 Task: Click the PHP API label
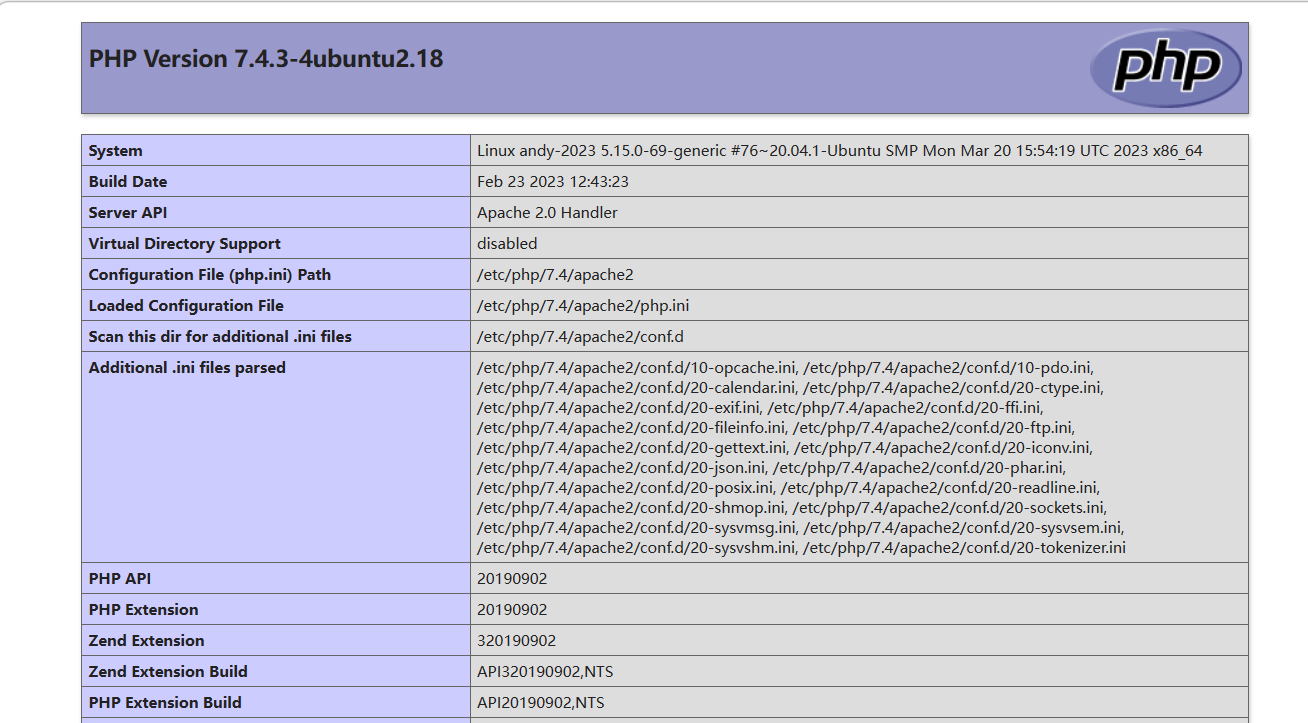(x=120, y=579)
